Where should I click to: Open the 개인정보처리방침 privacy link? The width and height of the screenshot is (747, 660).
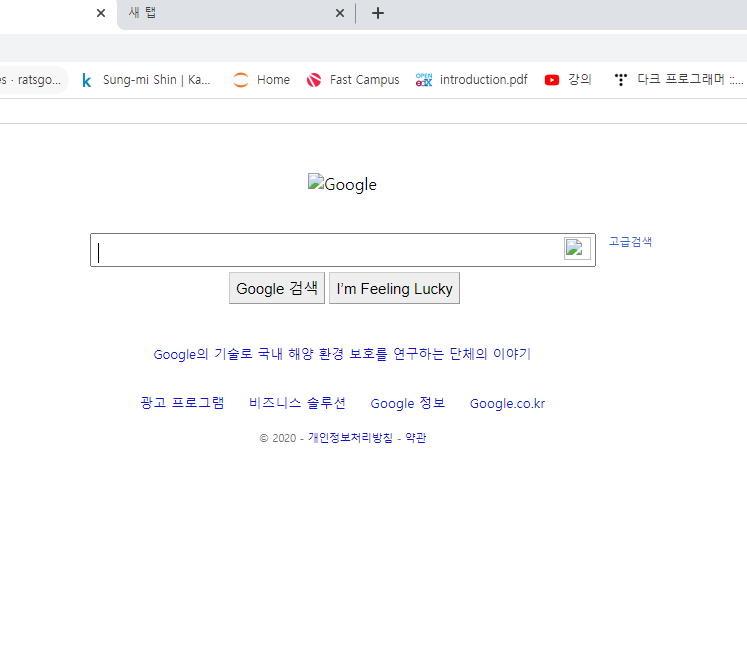pyautogui.click(x=351, y=437)
